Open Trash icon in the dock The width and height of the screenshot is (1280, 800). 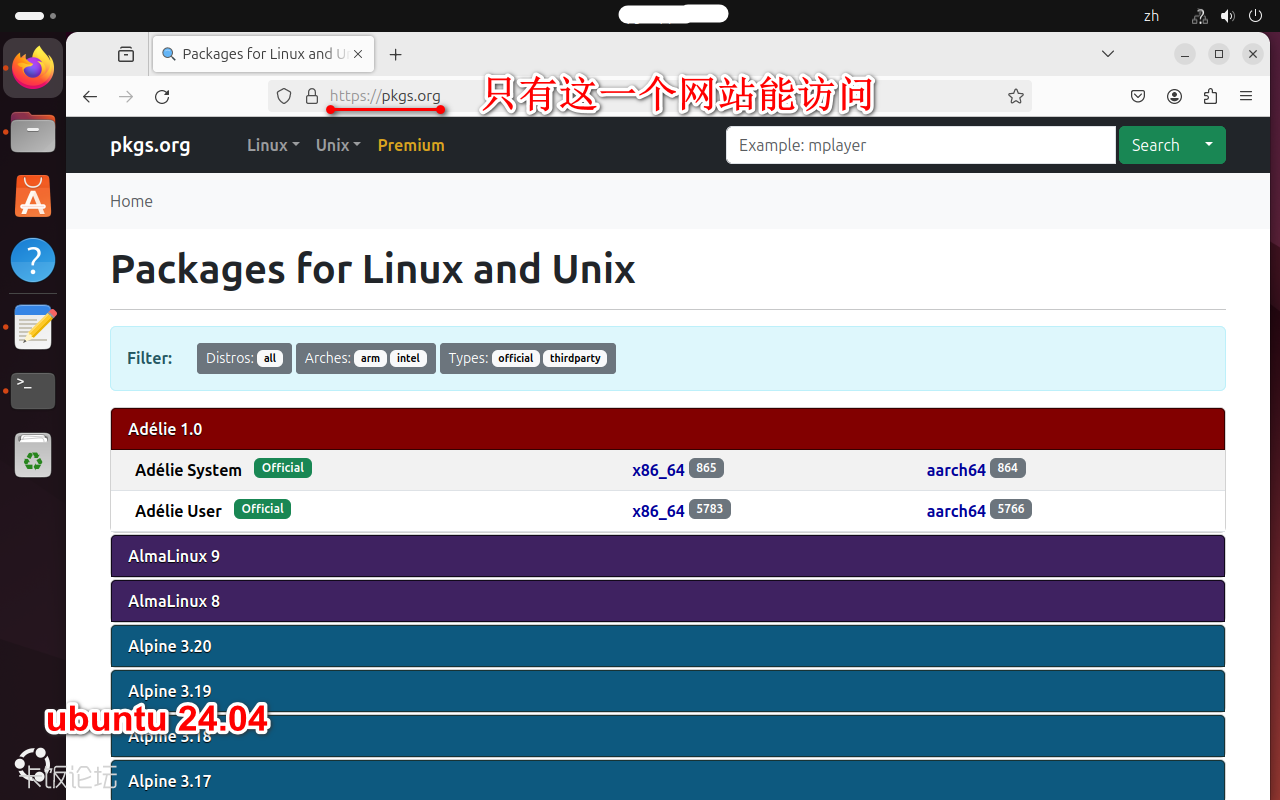pyautogui.click(x=33, y=456)
